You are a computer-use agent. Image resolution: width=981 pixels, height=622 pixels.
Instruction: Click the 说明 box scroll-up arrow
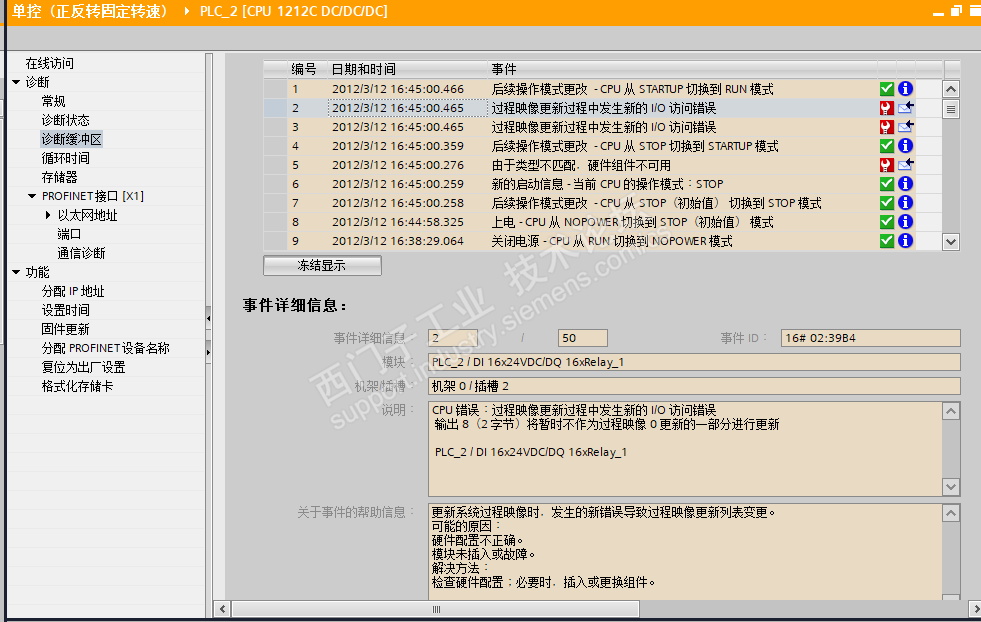(951, 411)
